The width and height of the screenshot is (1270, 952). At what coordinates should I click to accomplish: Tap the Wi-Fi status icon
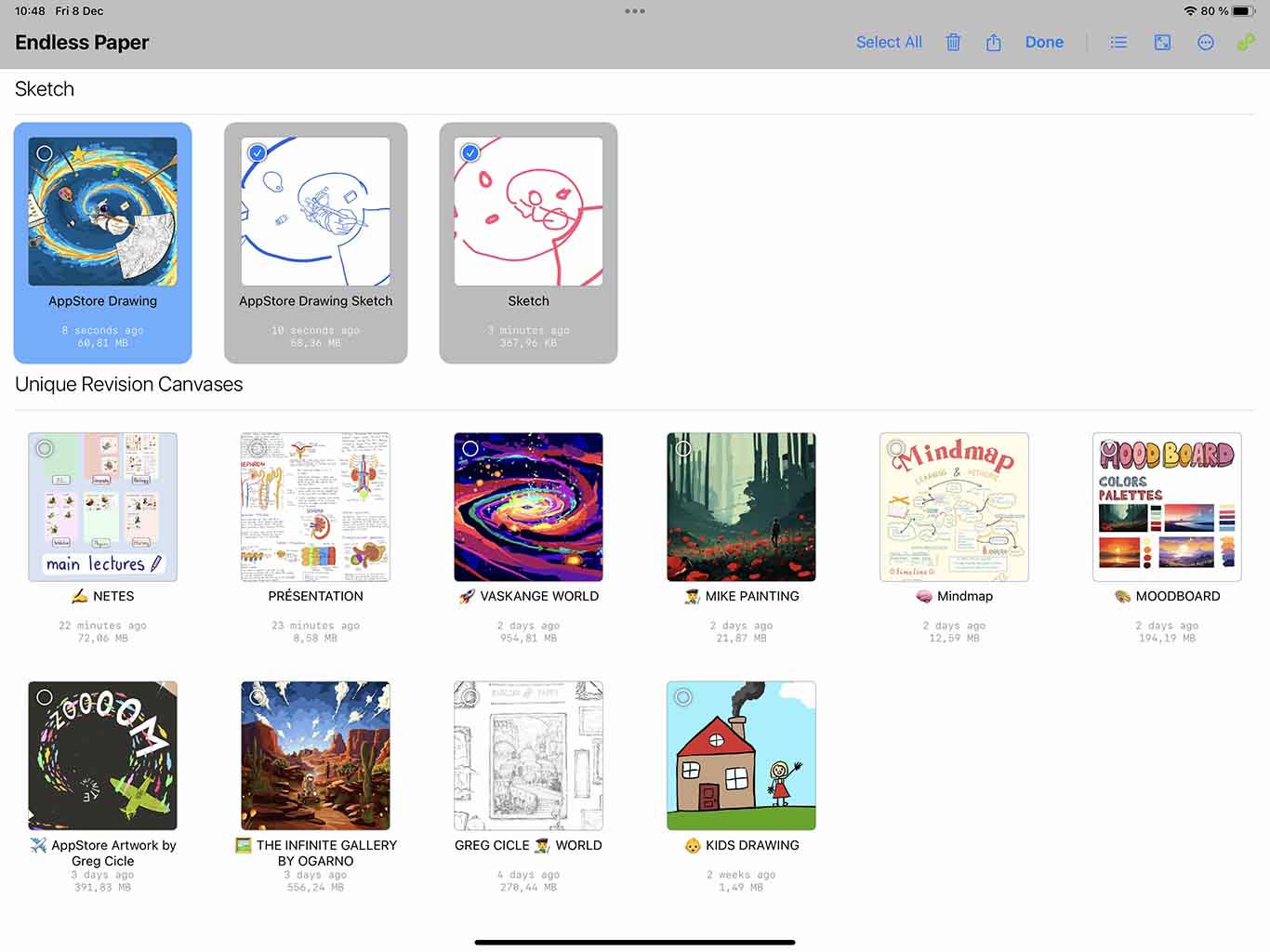1190,11
